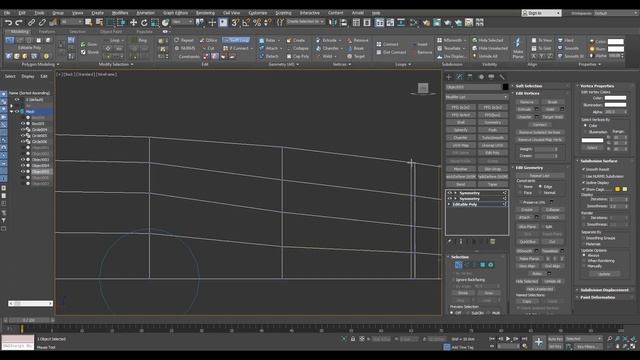Click the Select and Link icon
This screenshot has width=640, height=360.
tap(31, 22)
